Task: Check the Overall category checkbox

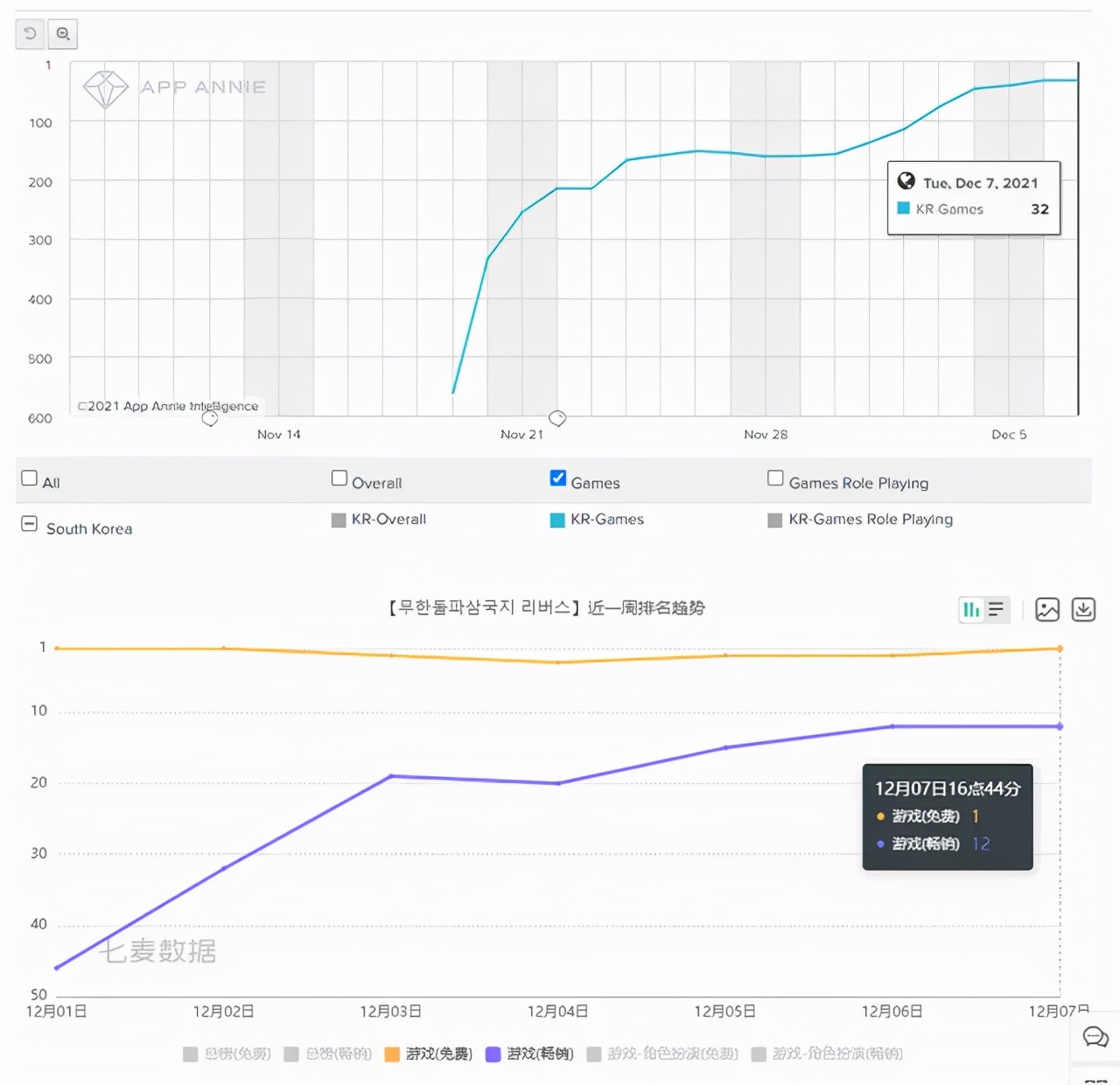Action: (339, 479)
